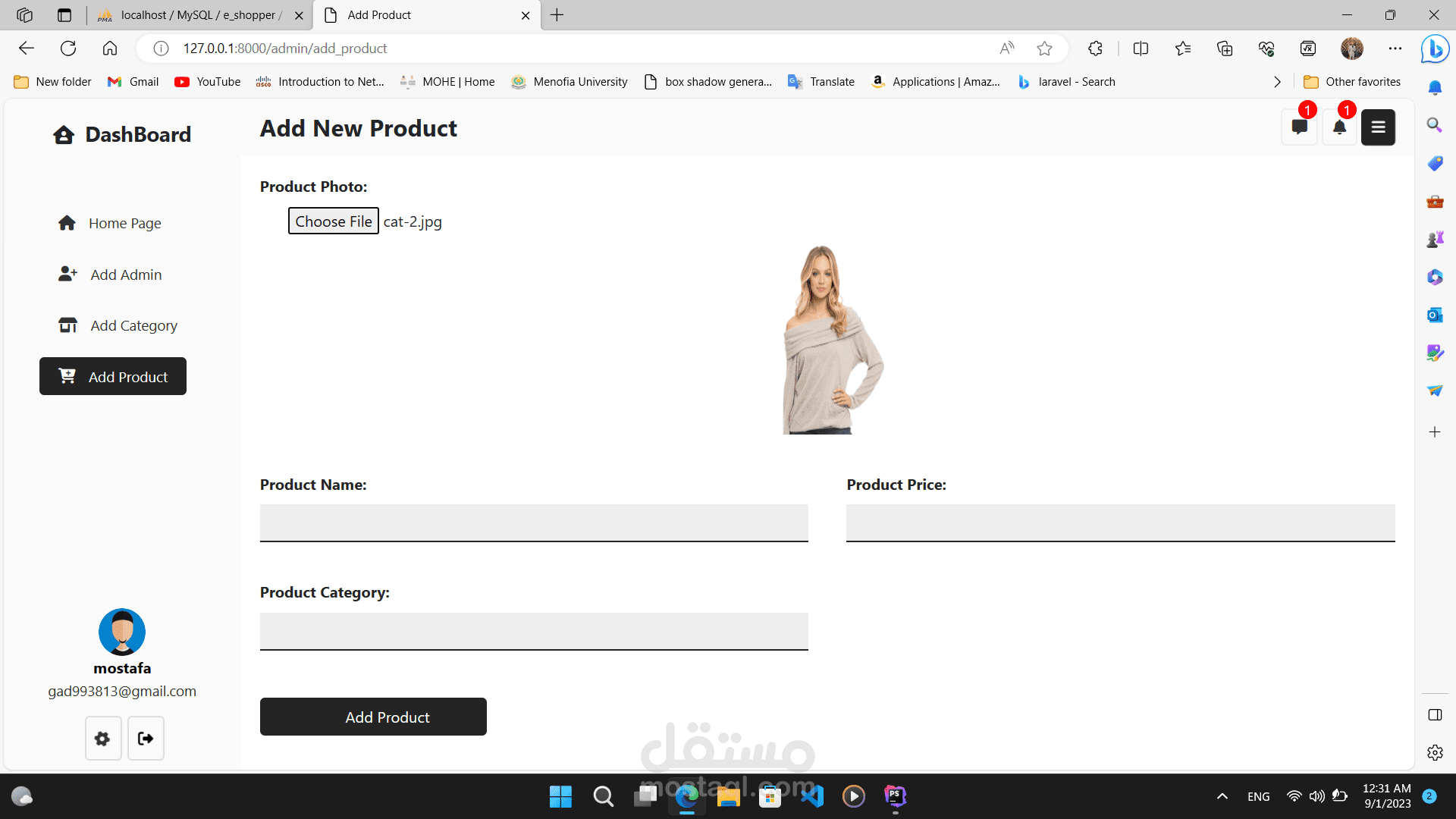Submit form with Add Product button

click(x=373, y=717)
